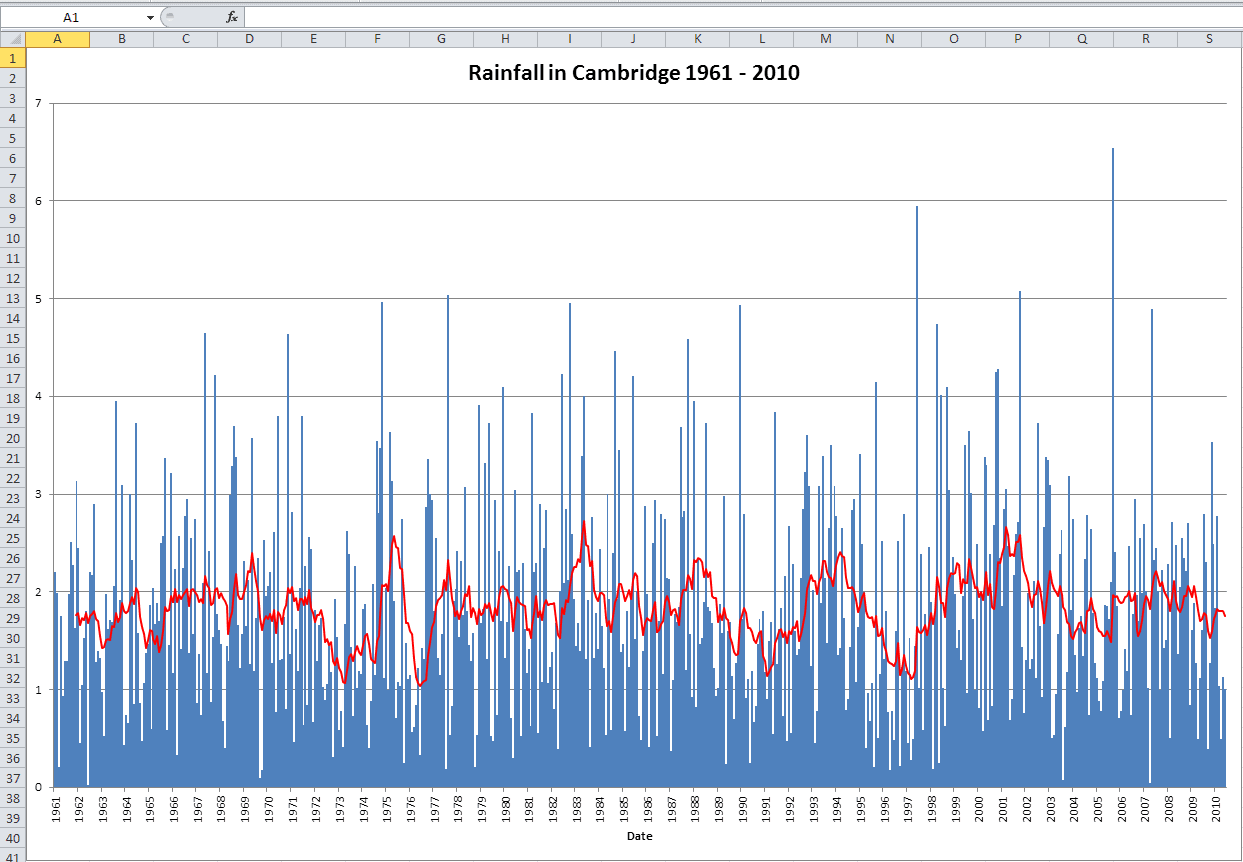This screenshot has height=862, width=1243.
Task: Click in the Name Box showing A1
Action: (x=70, y=17)
